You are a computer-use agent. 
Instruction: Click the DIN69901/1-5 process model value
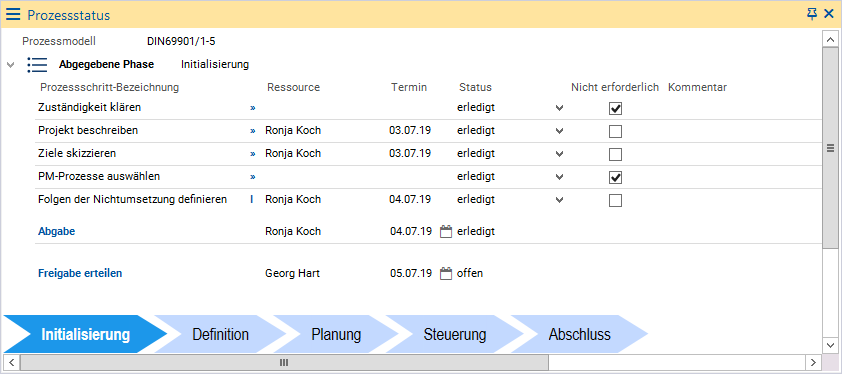point(182,41)
